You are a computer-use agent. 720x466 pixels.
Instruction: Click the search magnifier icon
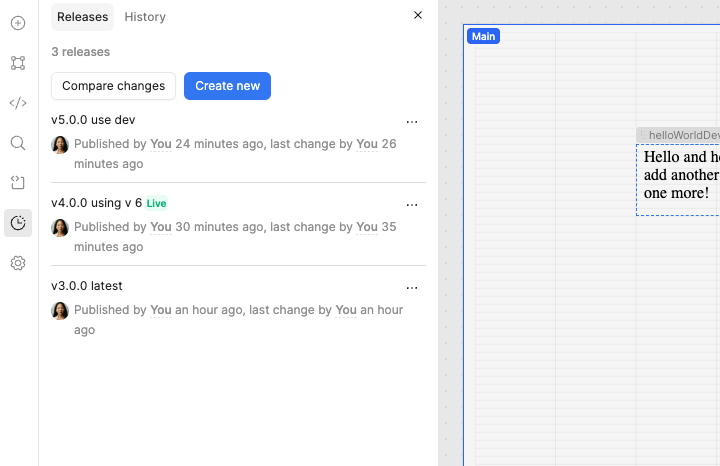18,143
